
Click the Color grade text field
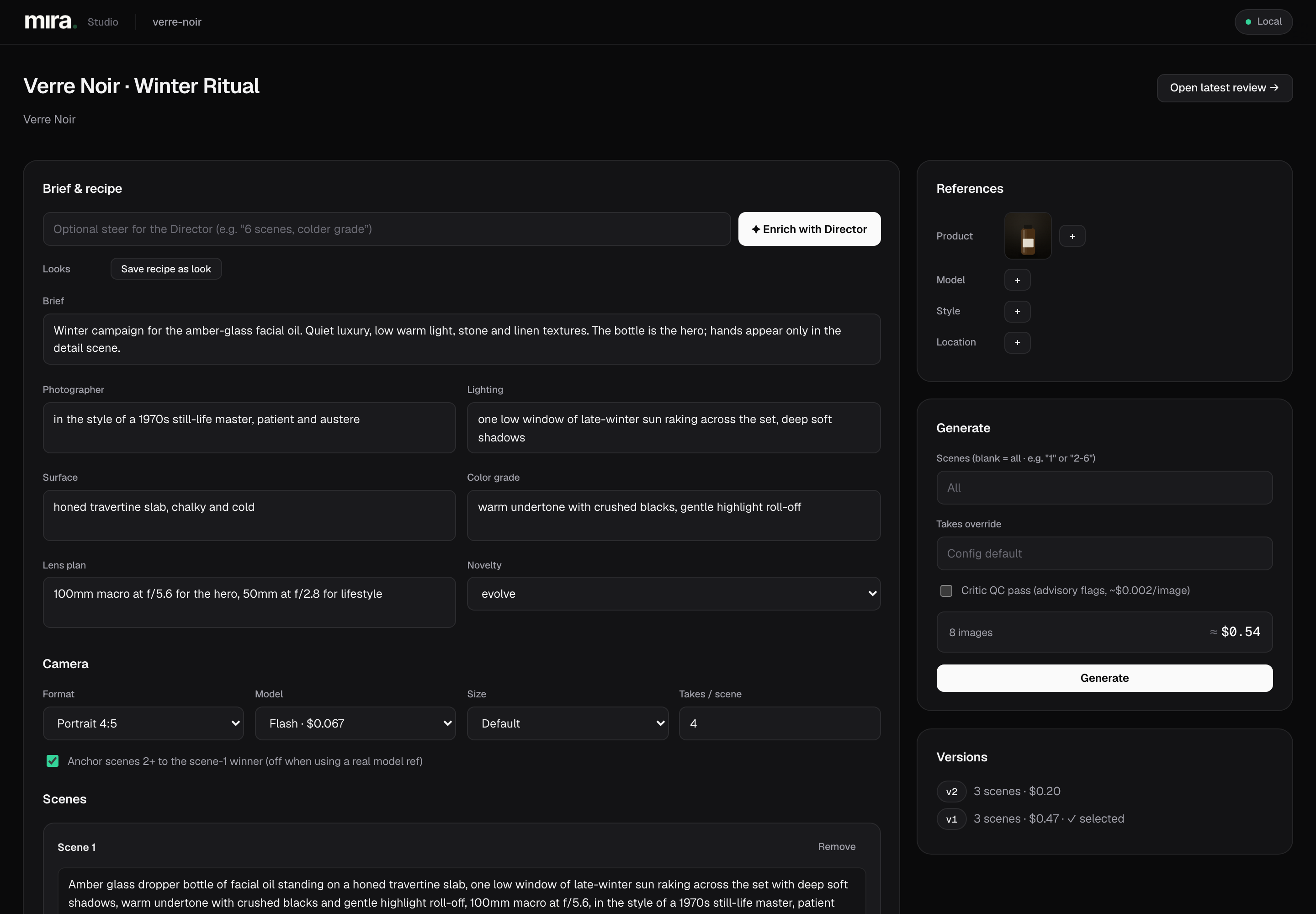(x=674, y=515)
